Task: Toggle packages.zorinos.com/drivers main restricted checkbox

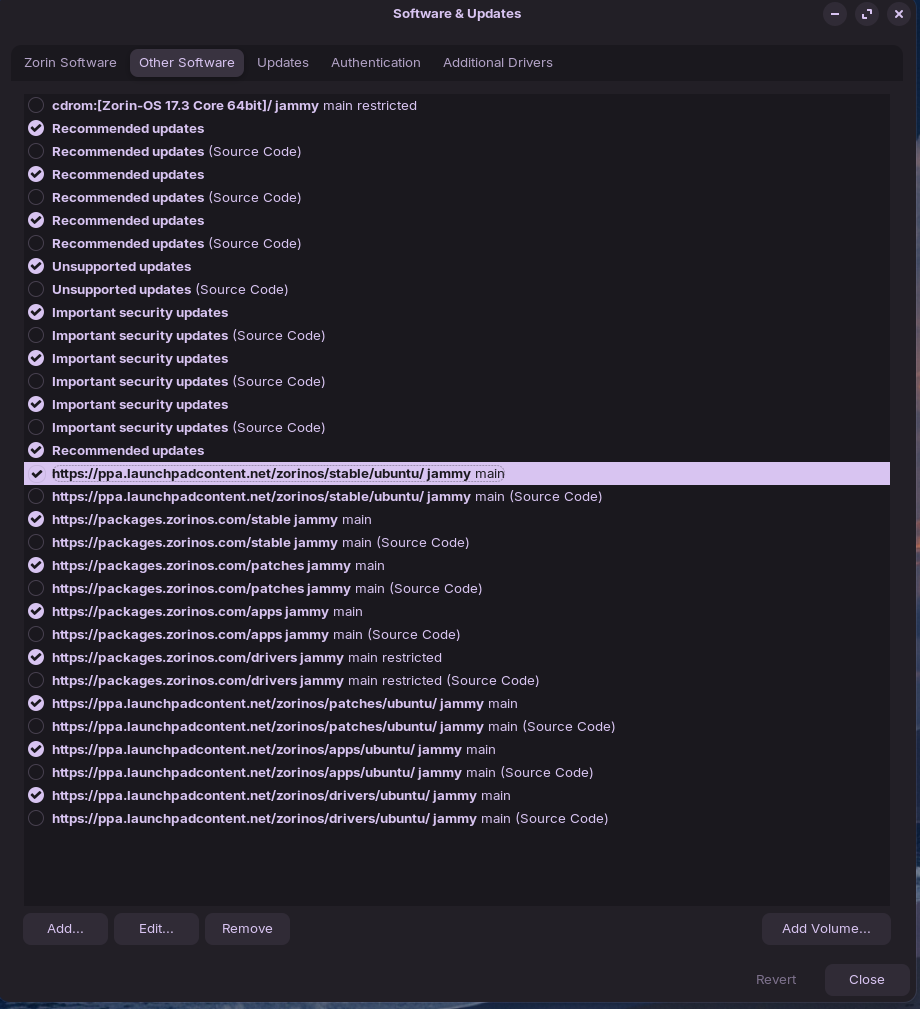Action: tap(36, 658)
